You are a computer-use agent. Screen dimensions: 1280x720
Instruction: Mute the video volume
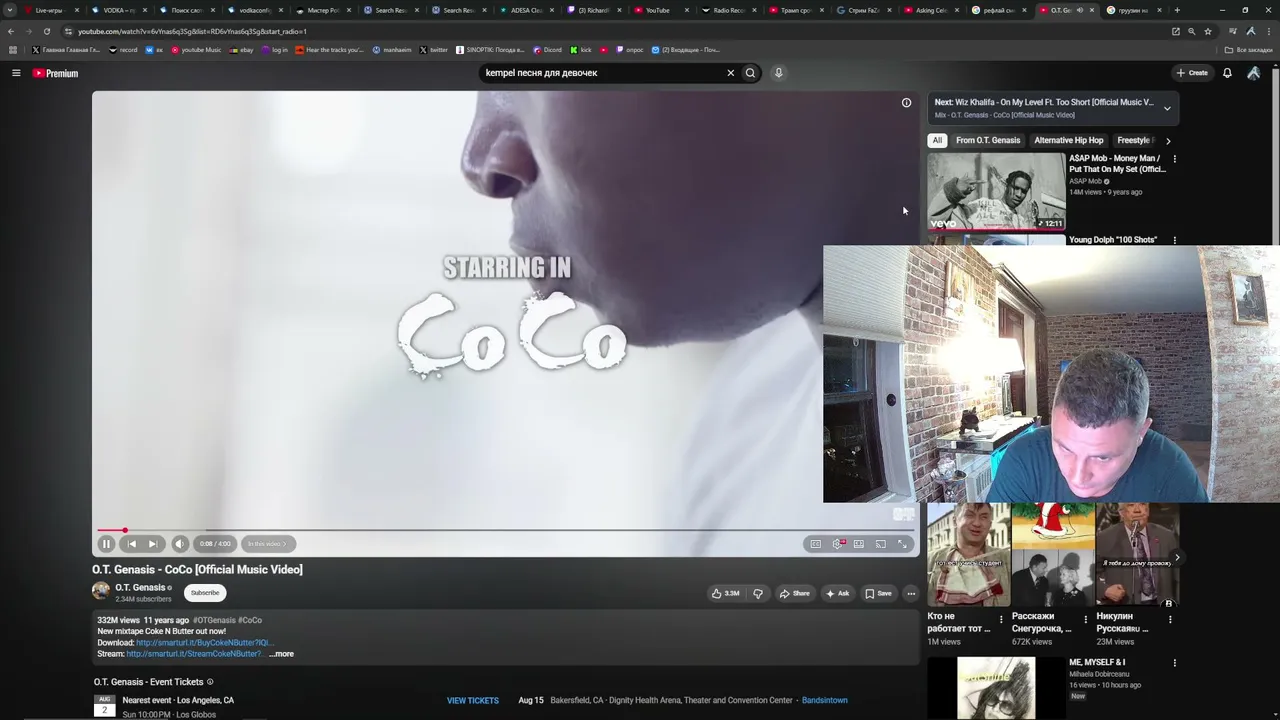[180, 544]
